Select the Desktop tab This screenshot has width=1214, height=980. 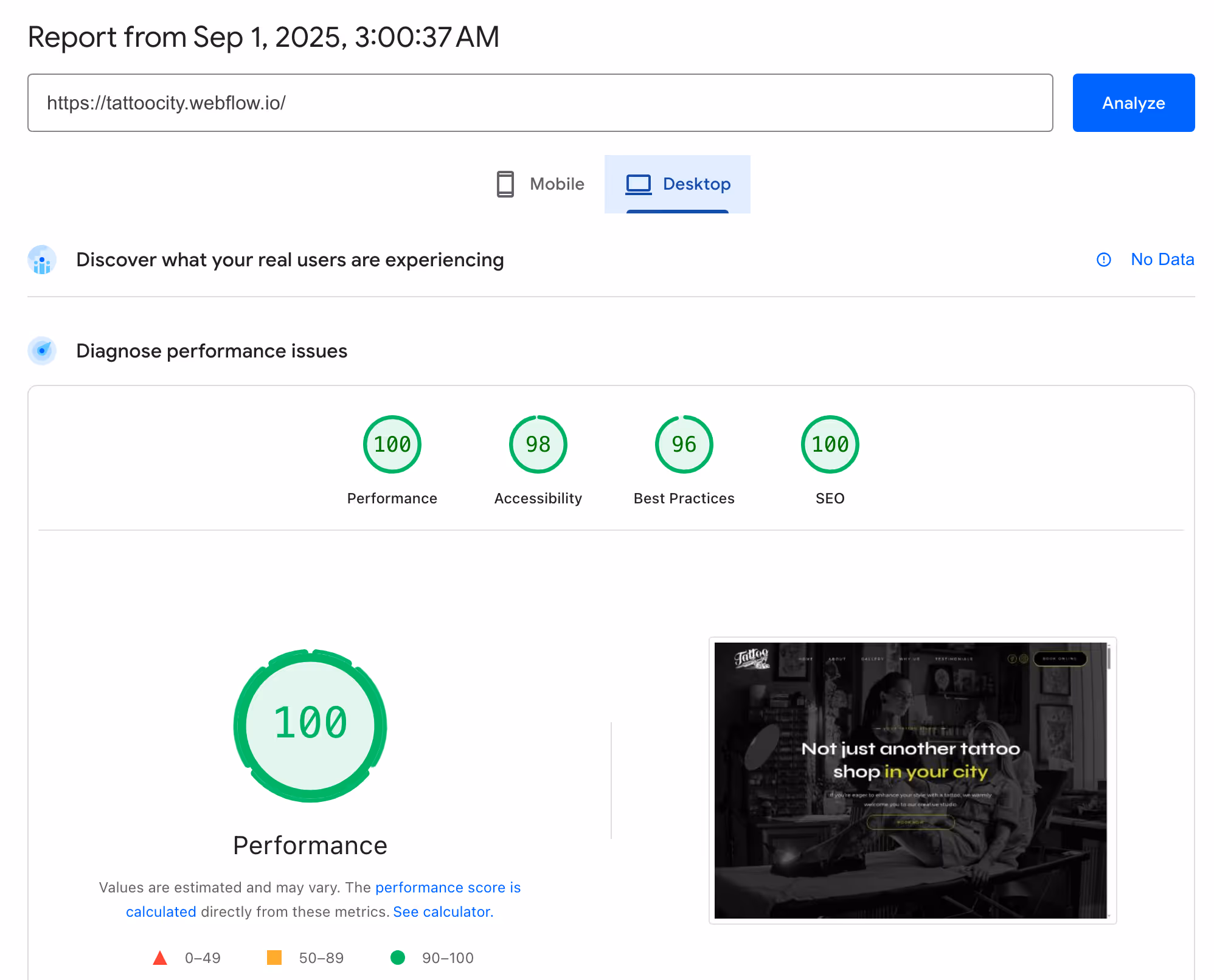[x=678, y=184]
